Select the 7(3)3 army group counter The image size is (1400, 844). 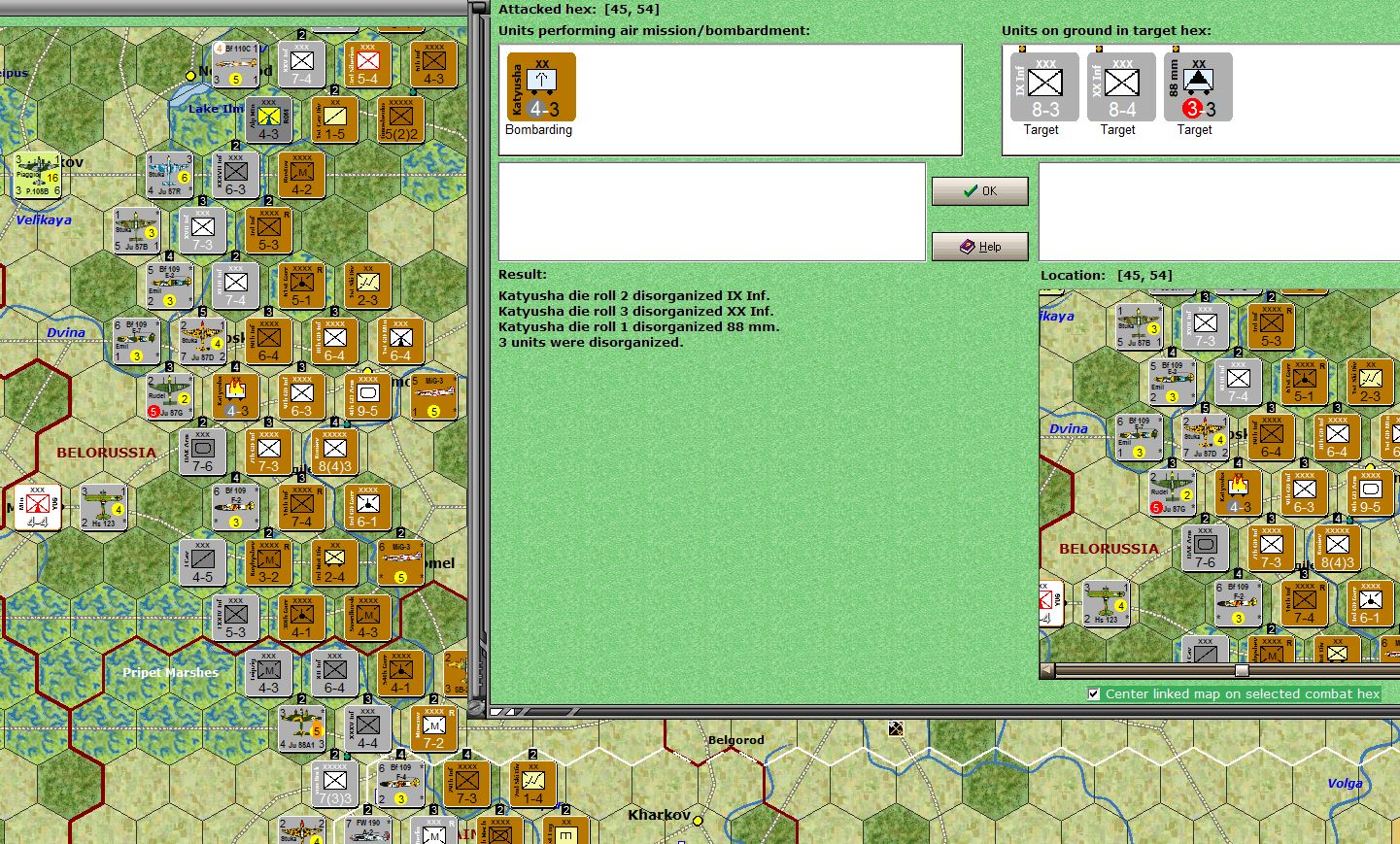335,785
